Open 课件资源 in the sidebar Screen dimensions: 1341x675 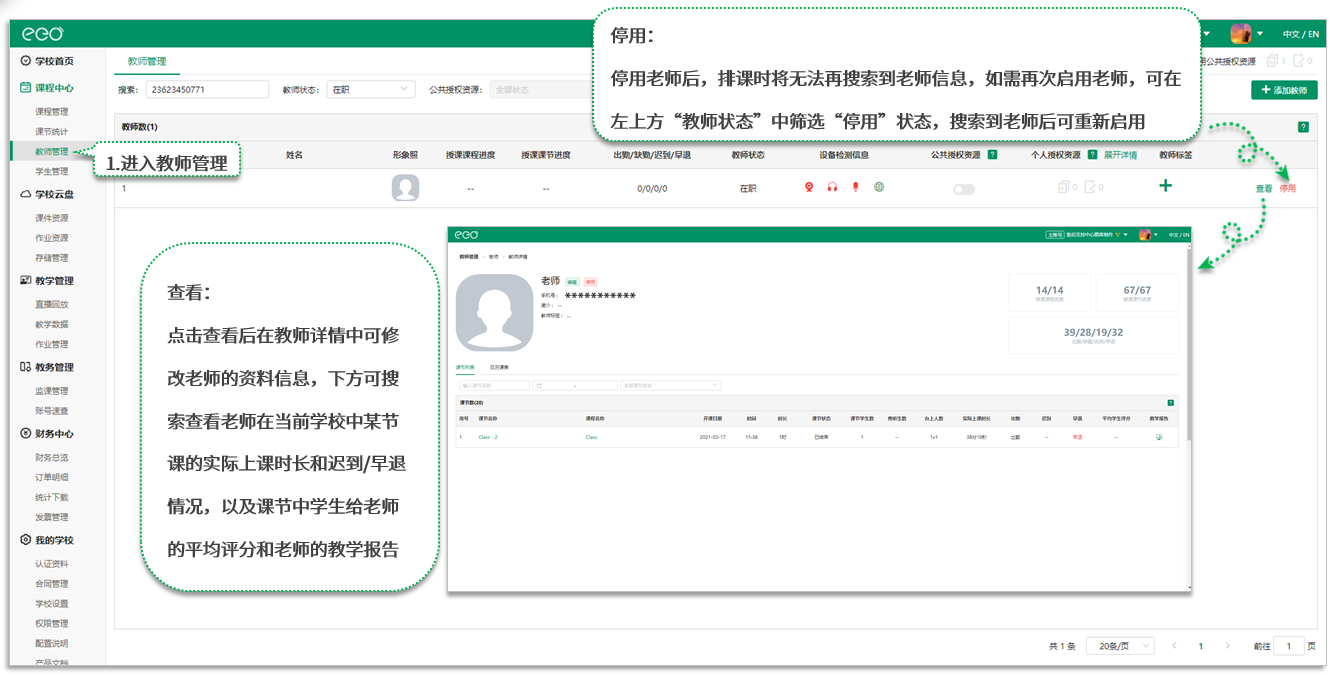coord(52,218)
